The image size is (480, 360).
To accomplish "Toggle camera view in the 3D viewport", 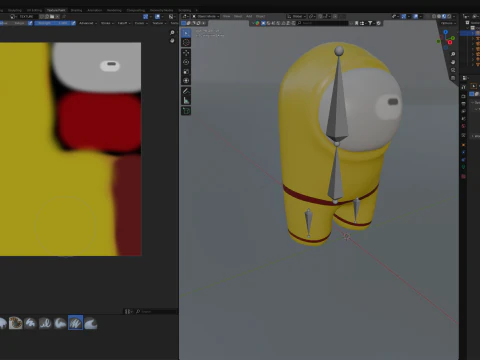I will coord(453,70).
